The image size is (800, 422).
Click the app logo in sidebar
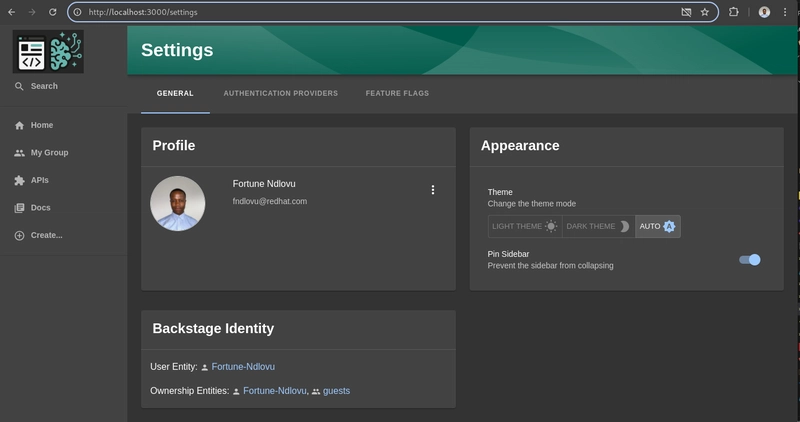(48, 51)
